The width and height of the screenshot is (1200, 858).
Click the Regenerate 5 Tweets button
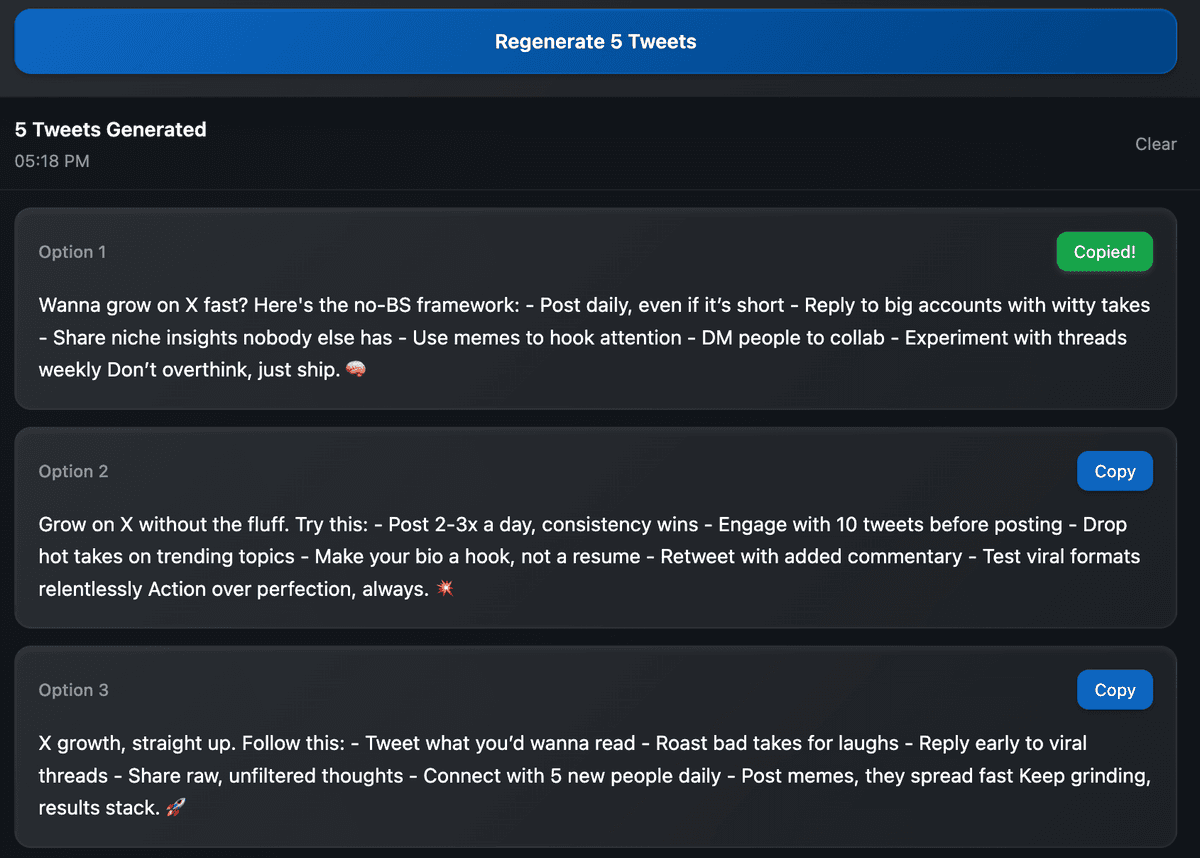[595, 42]
